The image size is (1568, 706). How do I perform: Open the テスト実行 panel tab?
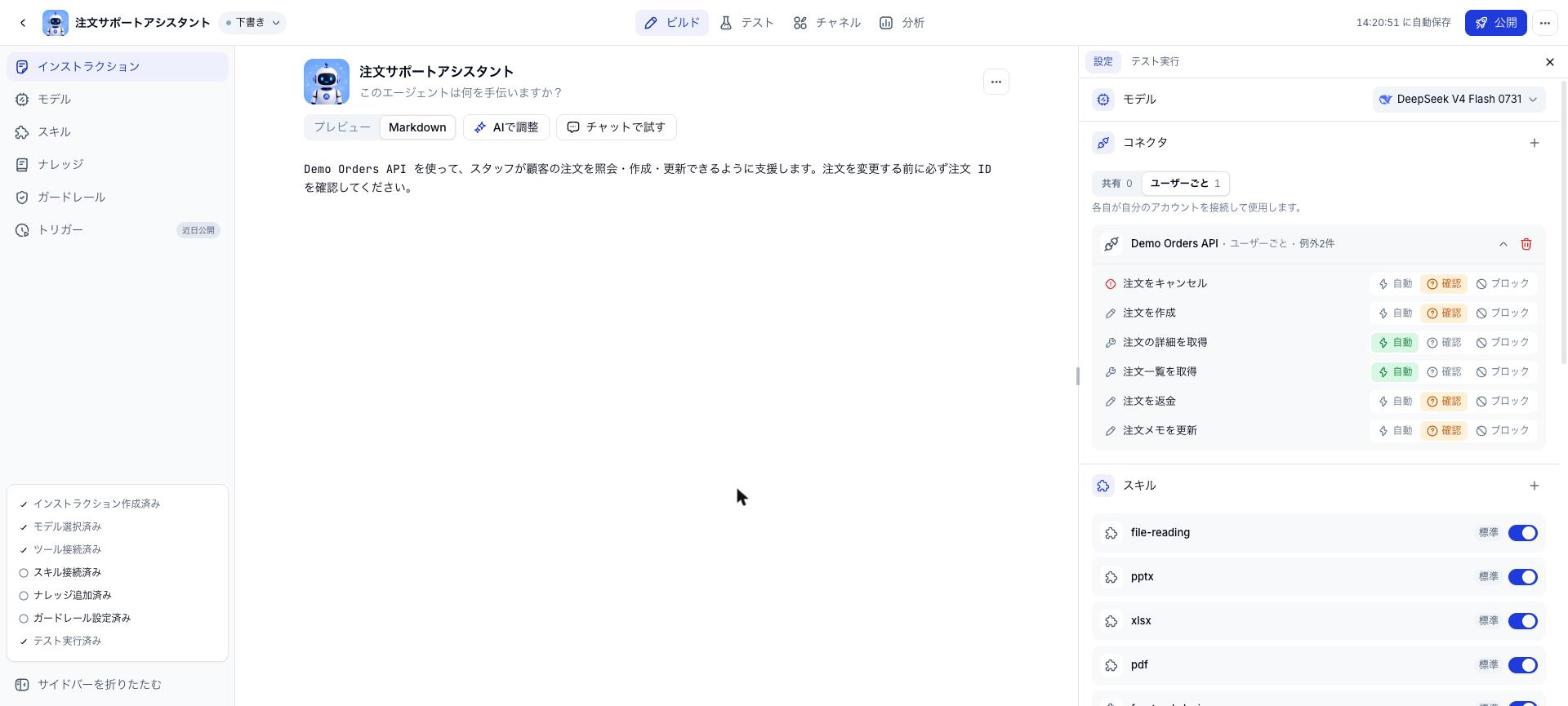(1155, 62)
